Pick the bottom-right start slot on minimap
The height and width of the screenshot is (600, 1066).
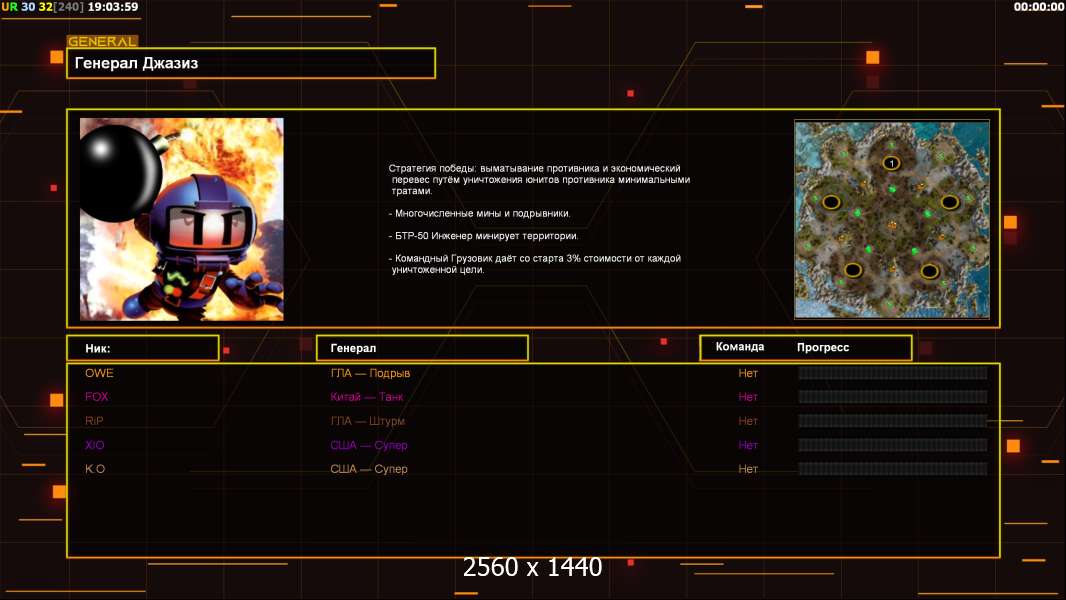point(929,270)
